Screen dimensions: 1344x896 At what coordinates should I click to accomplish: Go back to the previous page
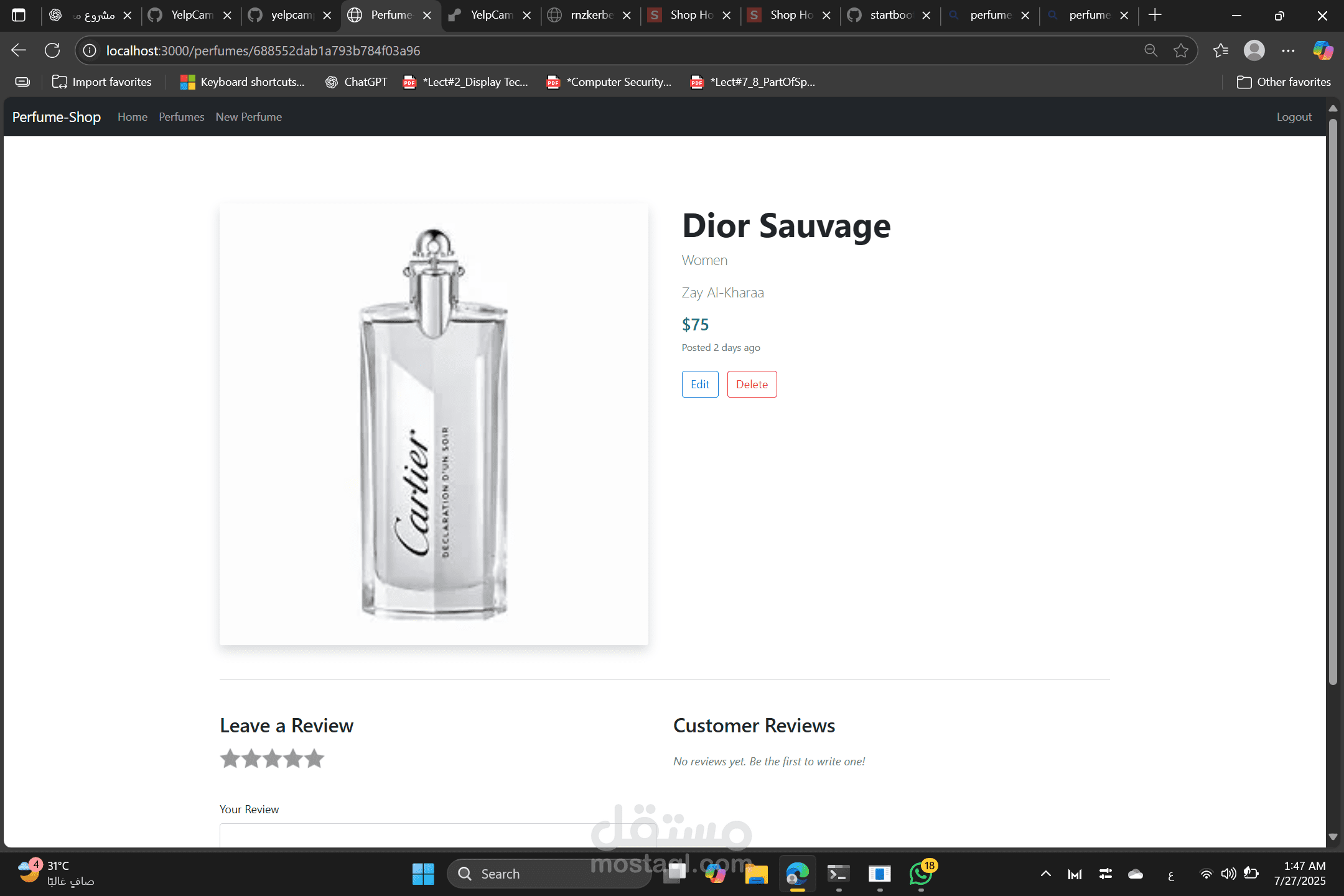coord(19,50)
